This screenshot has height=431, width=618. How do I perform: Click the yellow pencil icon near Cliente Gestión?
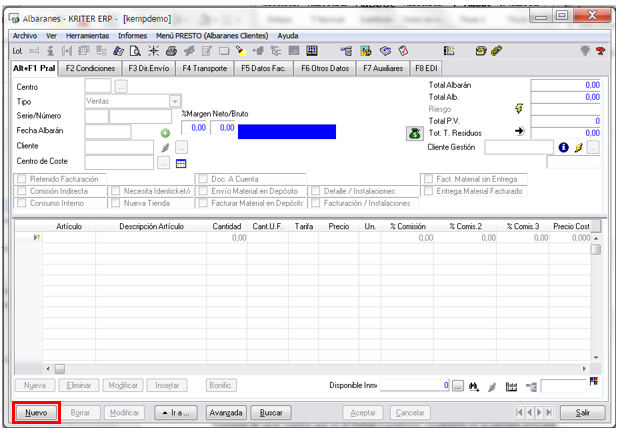[x=578, y=148]
